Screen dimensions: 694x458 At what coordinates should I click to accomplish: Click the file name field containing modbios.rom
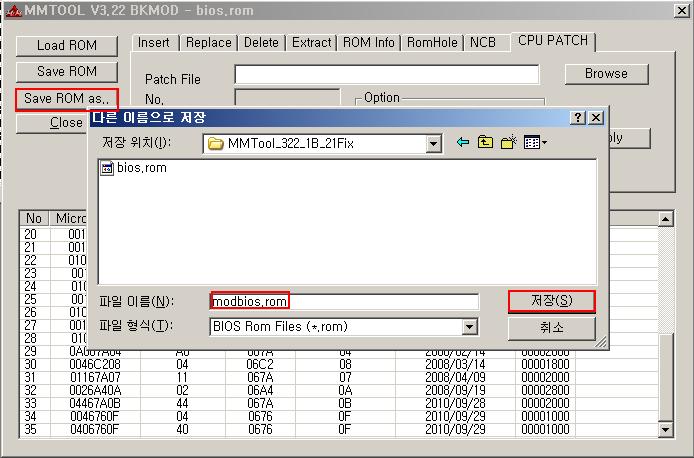[x=344, y=302]
